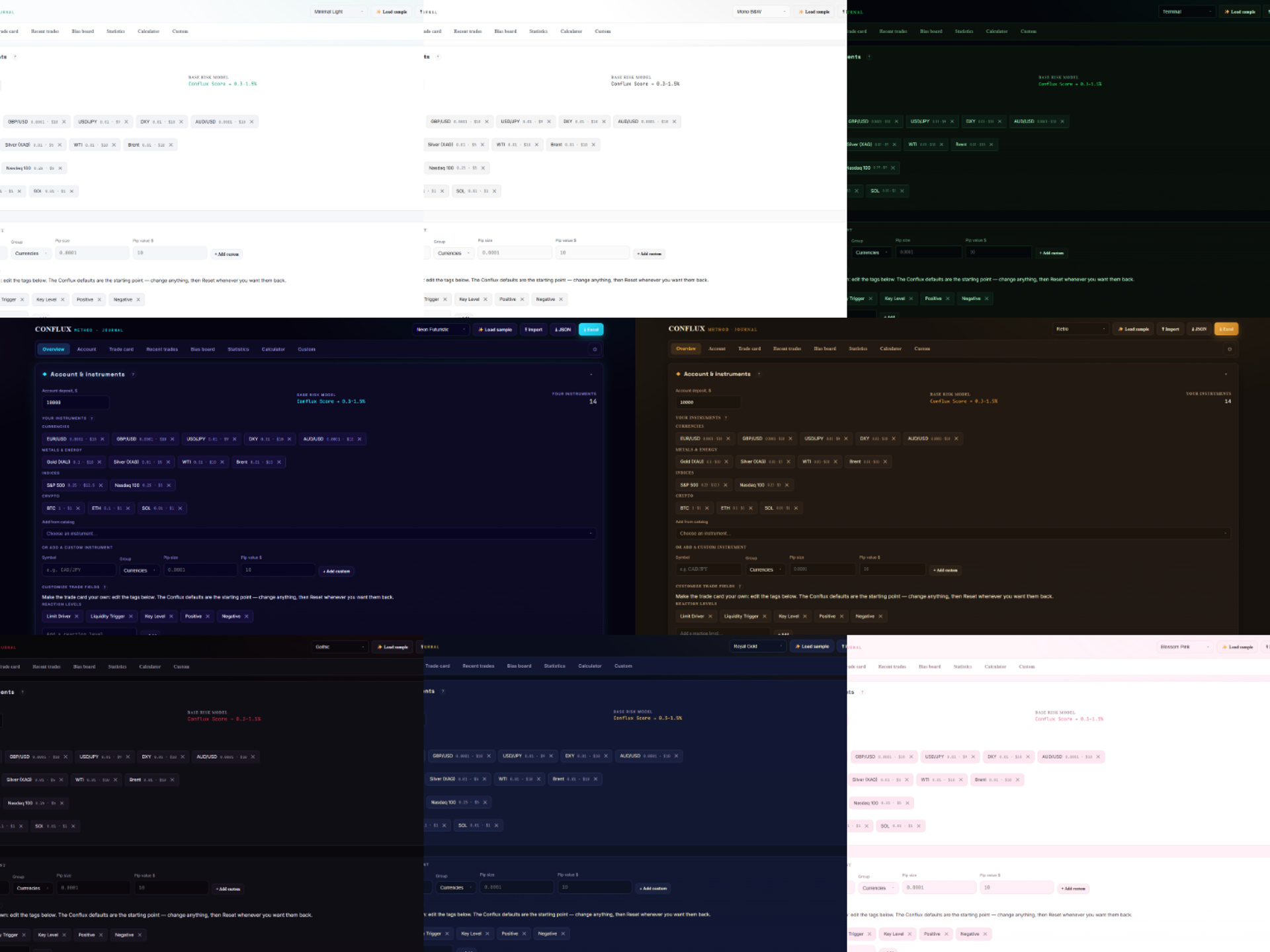
Task: Remove the BTC chip in Retro panel
Action: [707, 508]
